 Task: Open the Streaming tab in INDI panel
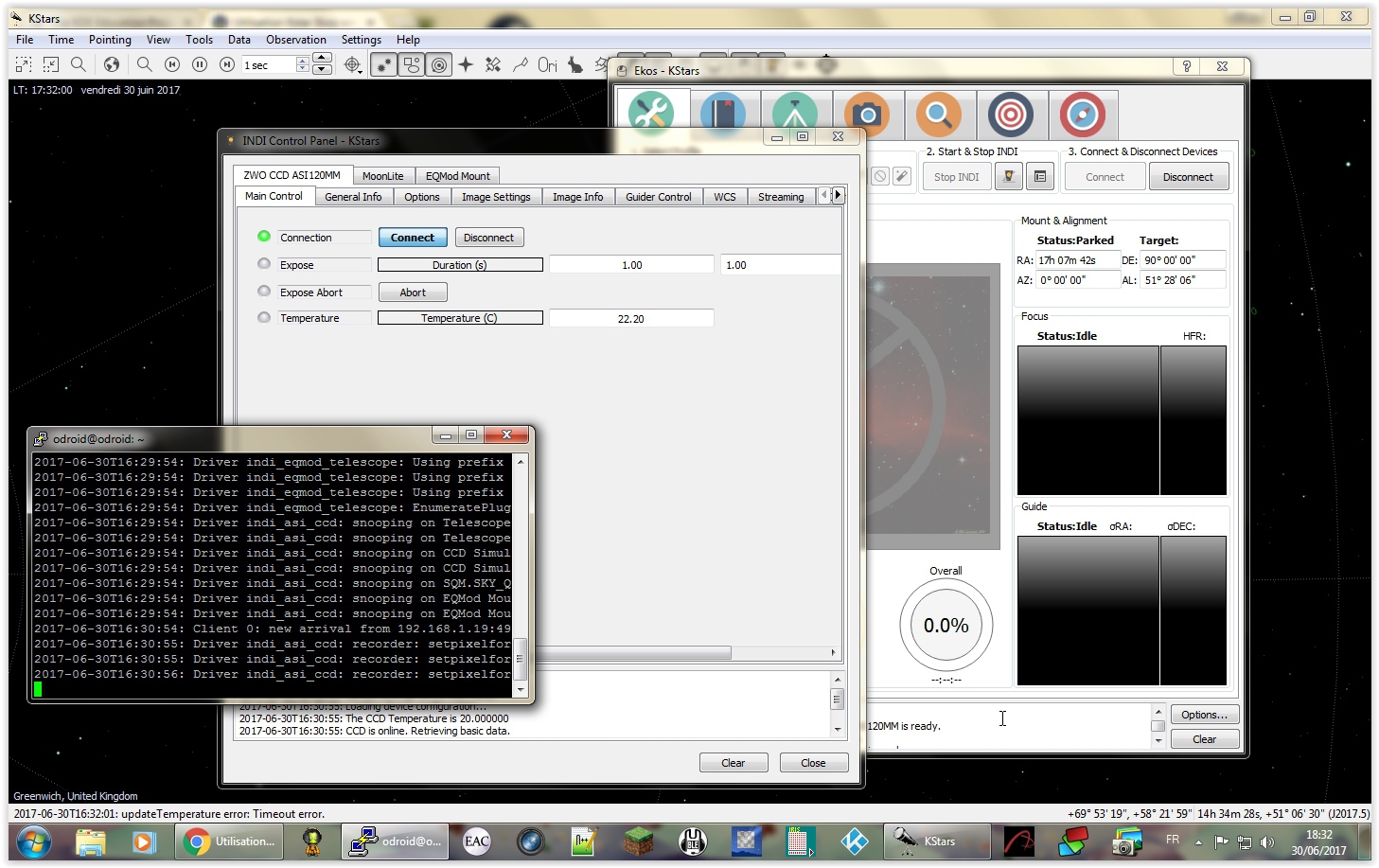781,197
